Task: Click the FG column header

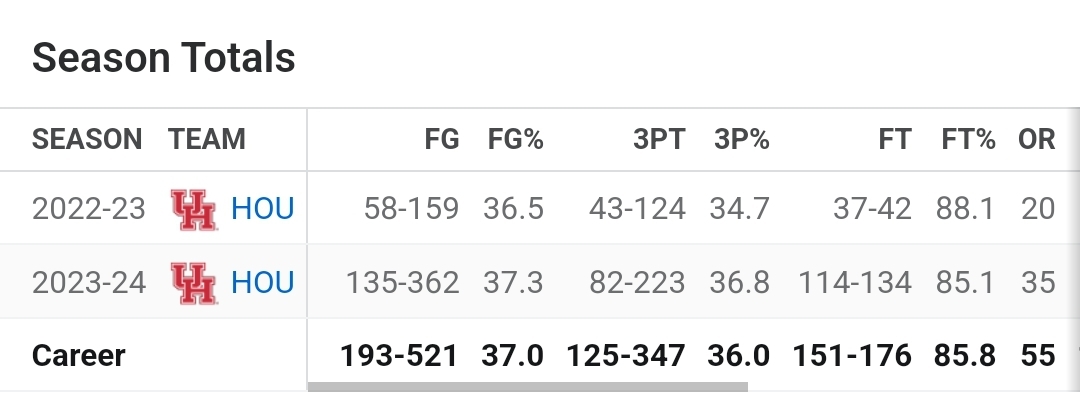Action: (442, 139)
